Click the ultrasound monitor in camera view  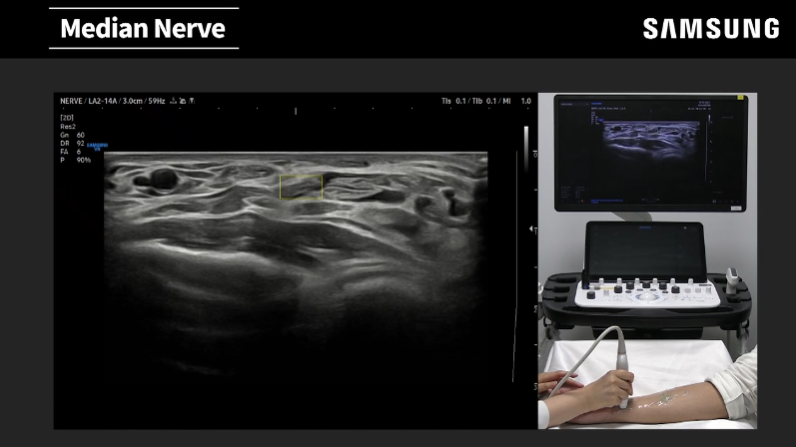click(x=650, y=152)
